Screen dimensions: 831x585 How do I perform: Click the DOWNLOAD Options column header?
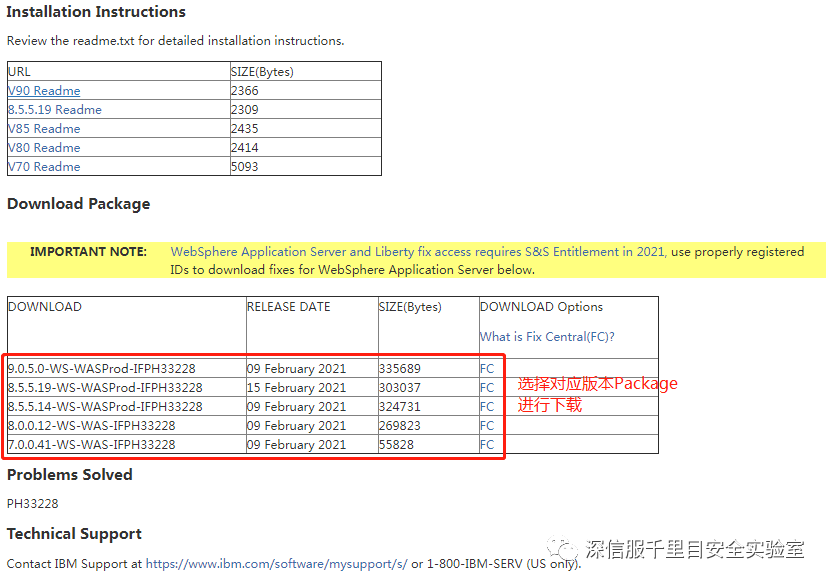point(541,307)
